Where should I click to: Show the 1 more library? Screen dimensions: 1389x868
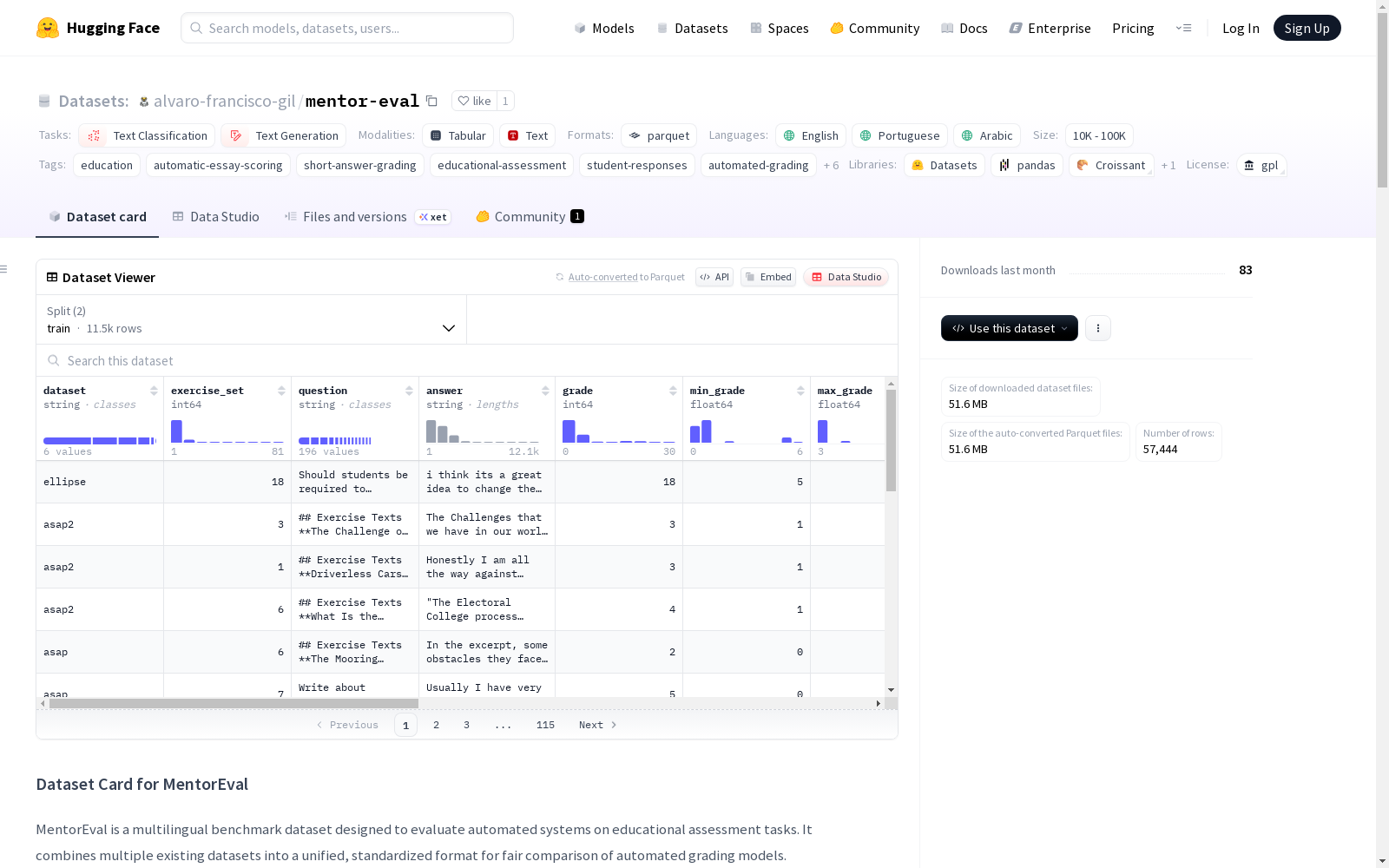[x=1168, y=165]
